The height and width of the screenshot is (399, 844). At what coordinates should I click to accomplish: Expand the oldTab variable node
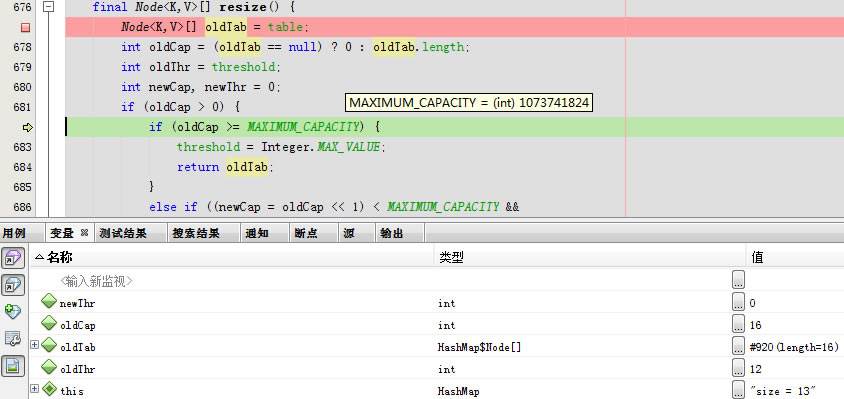pyautogui.click(x=34, y=345)
